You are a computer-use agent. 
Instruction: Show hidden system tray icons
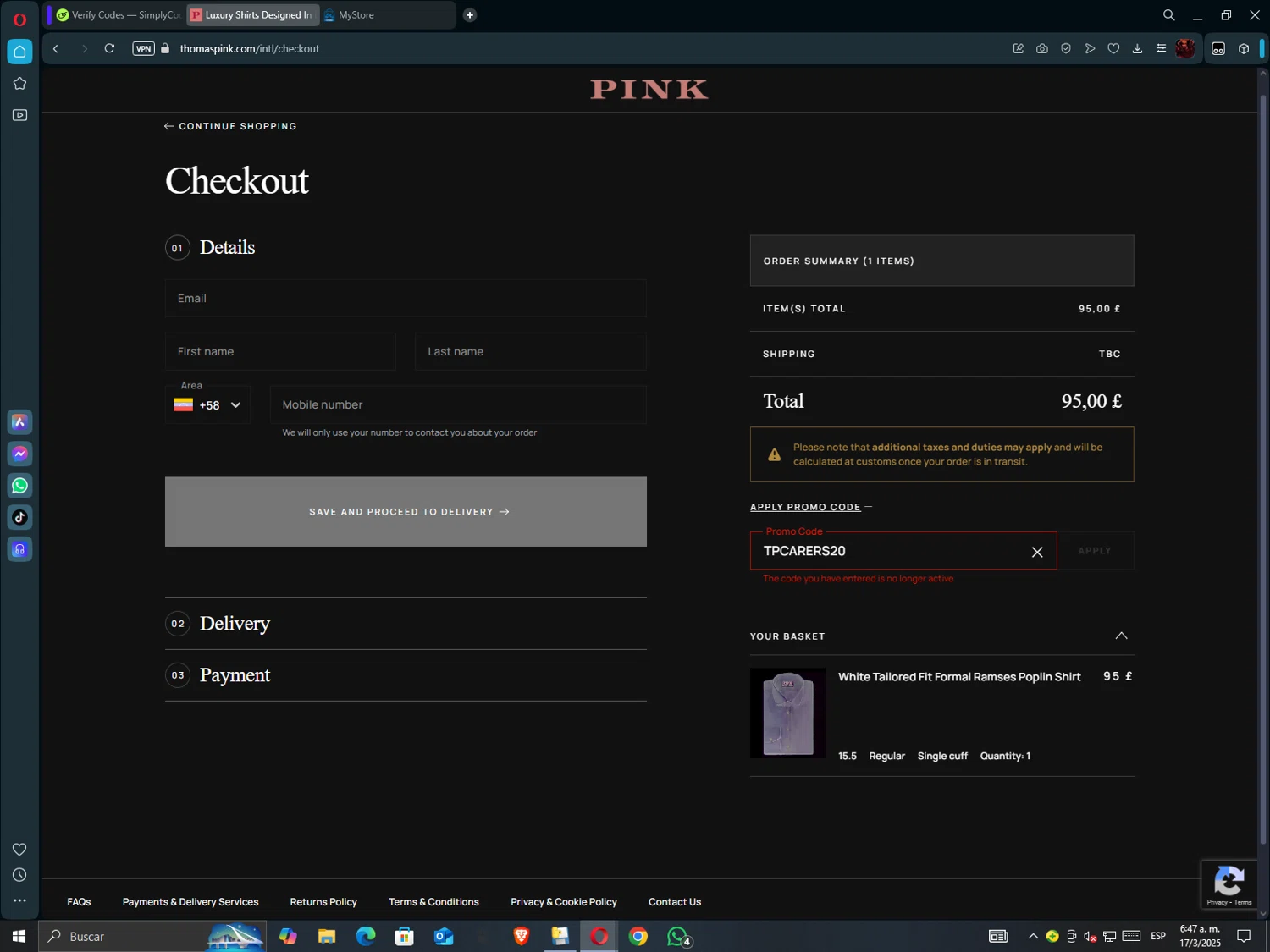tap(1033, 936)
